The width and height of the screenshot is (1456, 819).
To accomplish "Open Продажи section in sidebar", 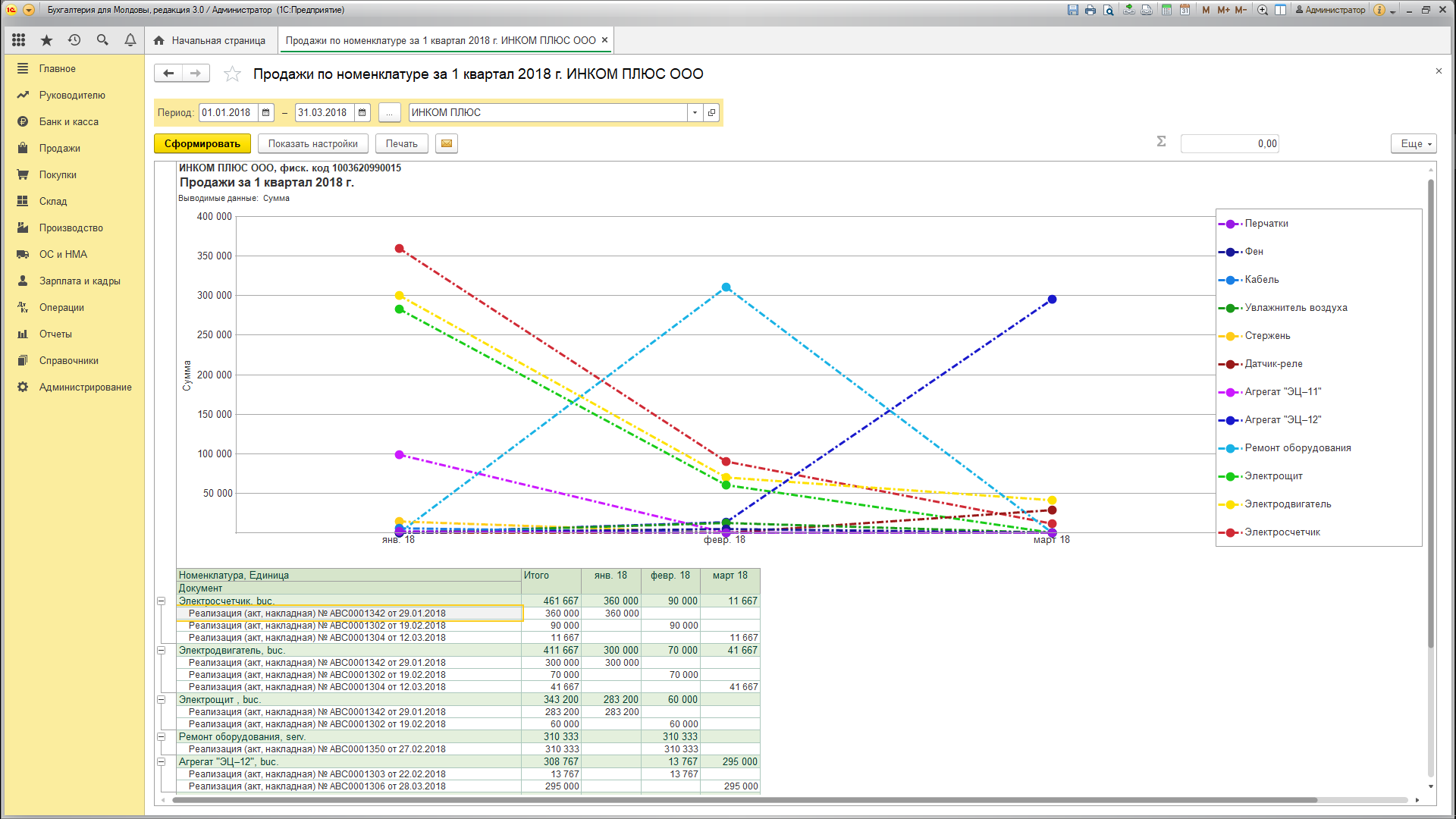I will [x=59, y=148].
